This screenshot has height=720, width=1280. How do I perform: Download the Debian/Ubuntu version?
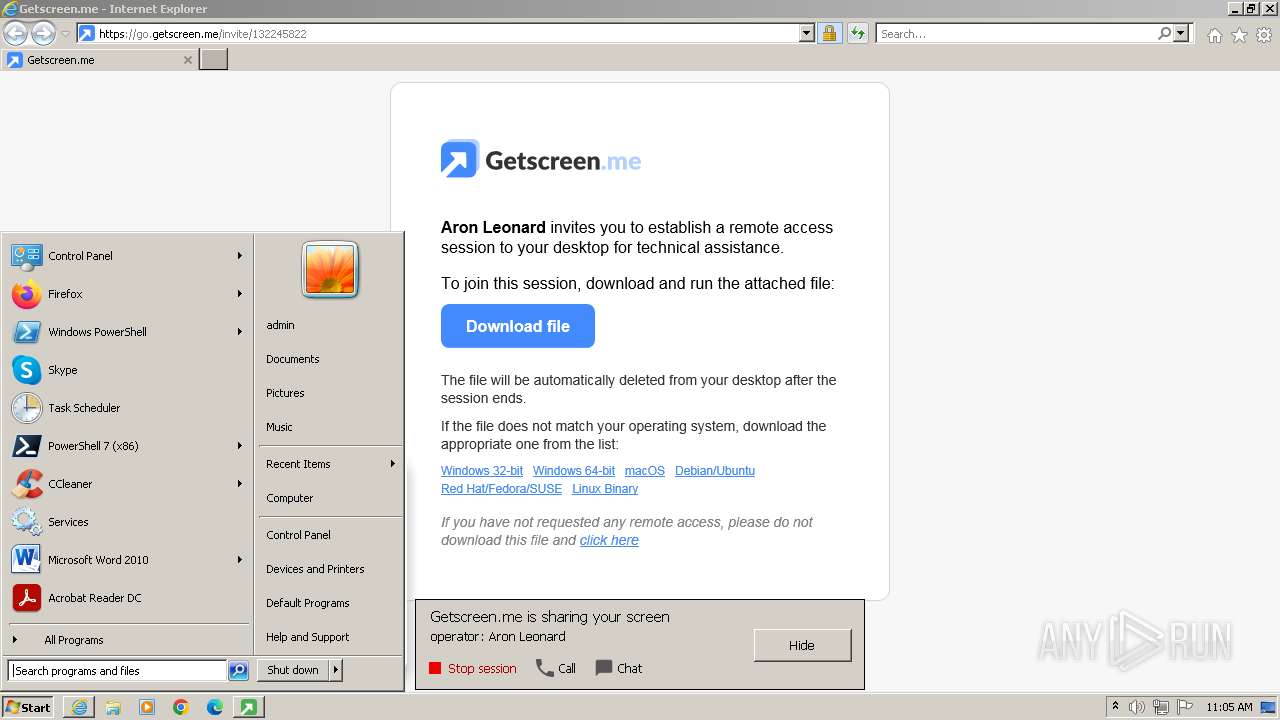715,471
